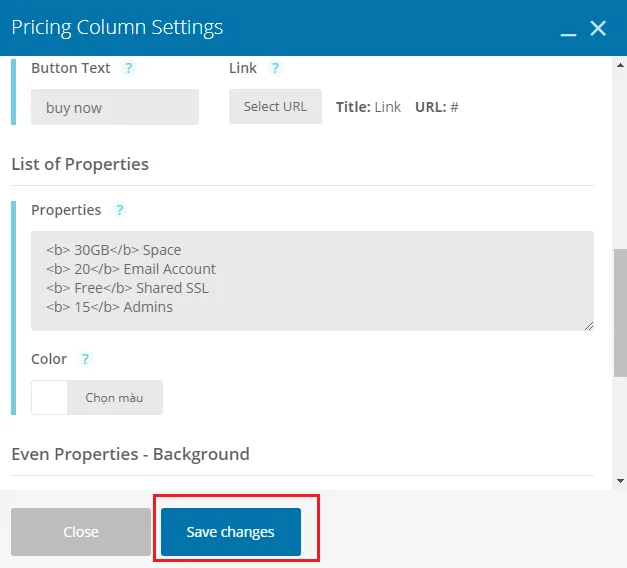The width and height of the screenshot is (627, 568).
Task: Click the gray Close button
Action: click(81, 532)
